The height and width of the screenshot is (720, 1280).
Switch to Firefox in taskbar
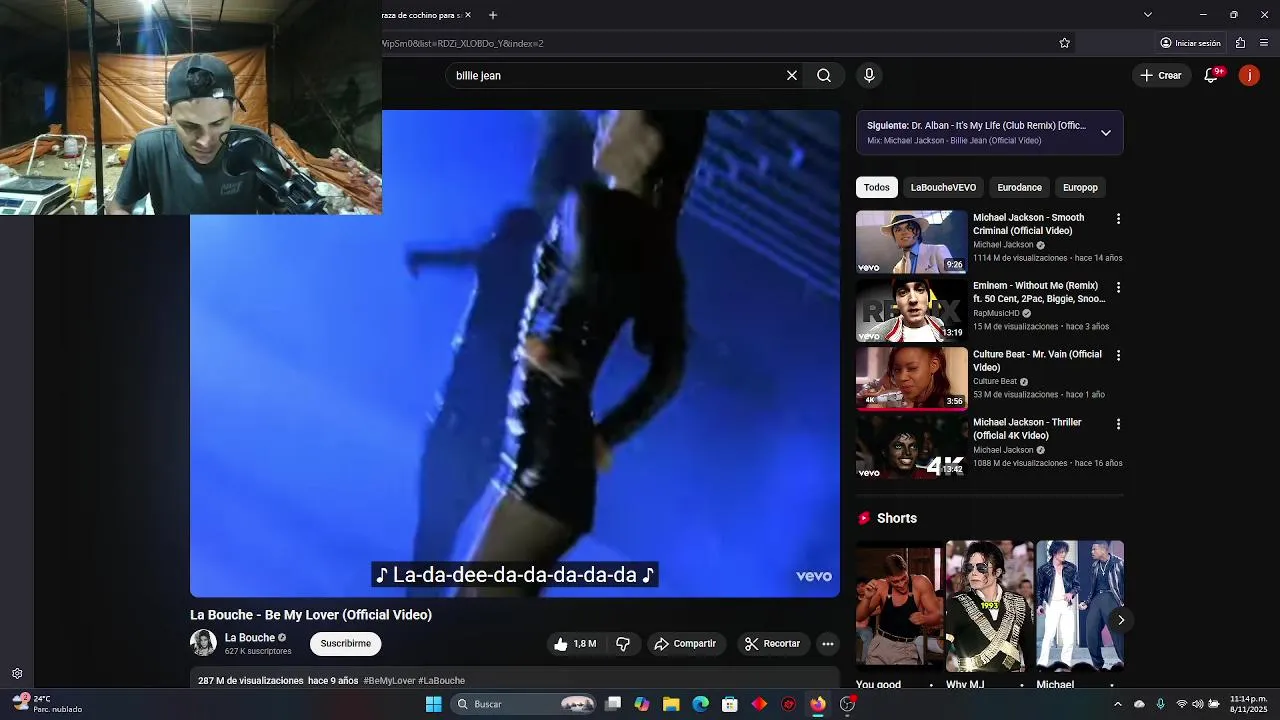818,704
